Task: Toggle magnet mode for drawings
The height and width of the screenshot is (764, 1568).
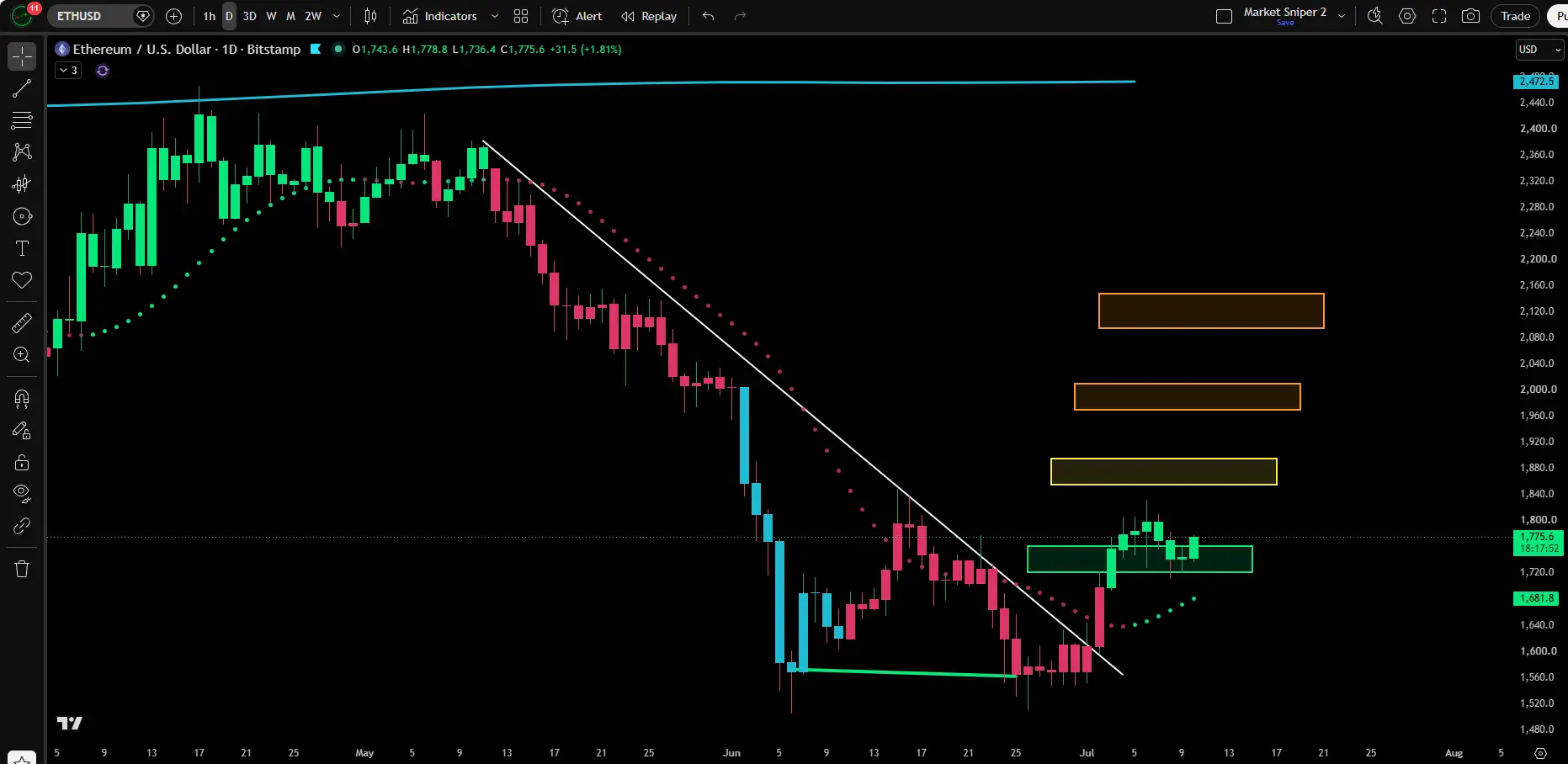Action: (x=22, y=398)
